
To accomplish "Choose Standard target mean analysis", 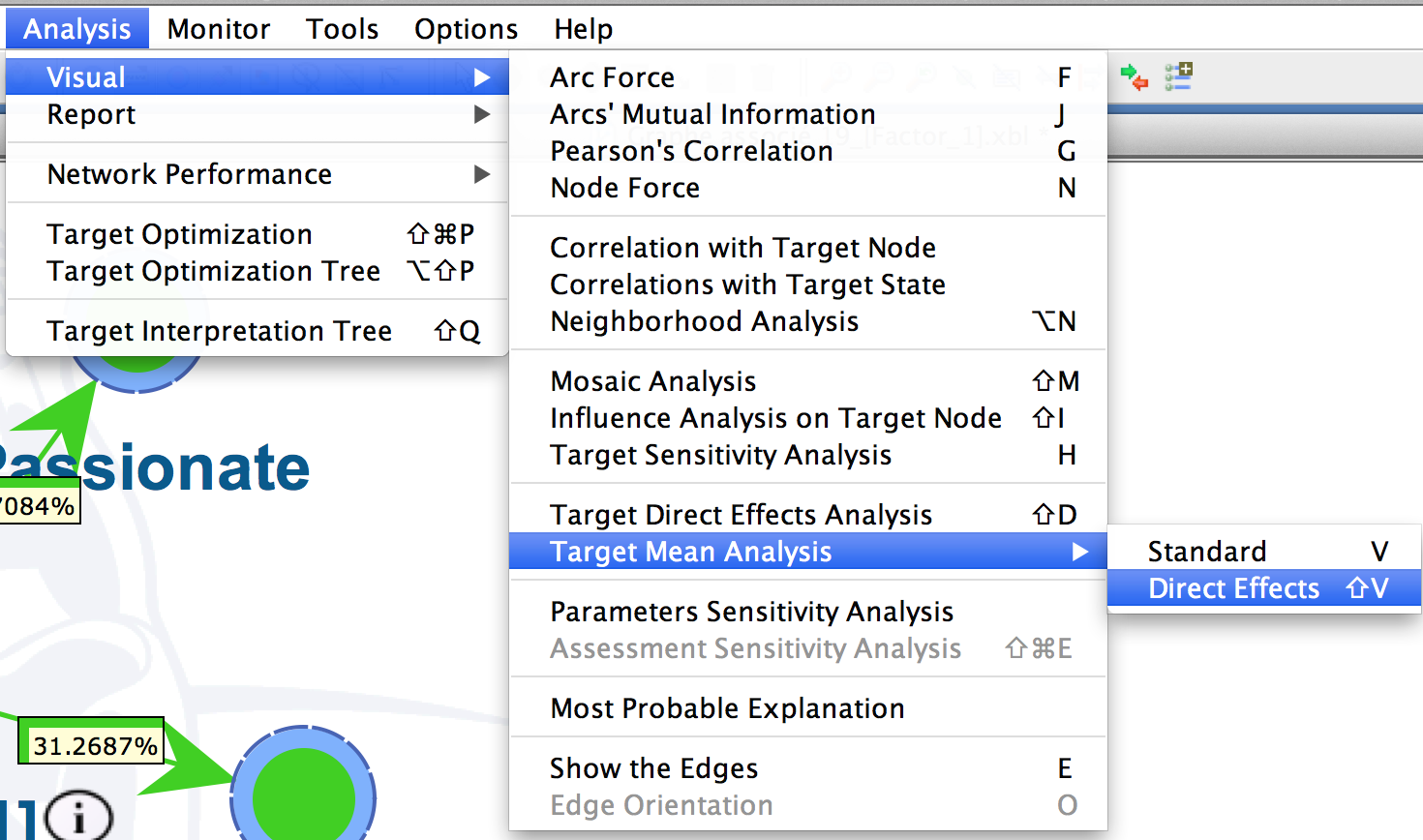I will click(x=1264, y=552).
